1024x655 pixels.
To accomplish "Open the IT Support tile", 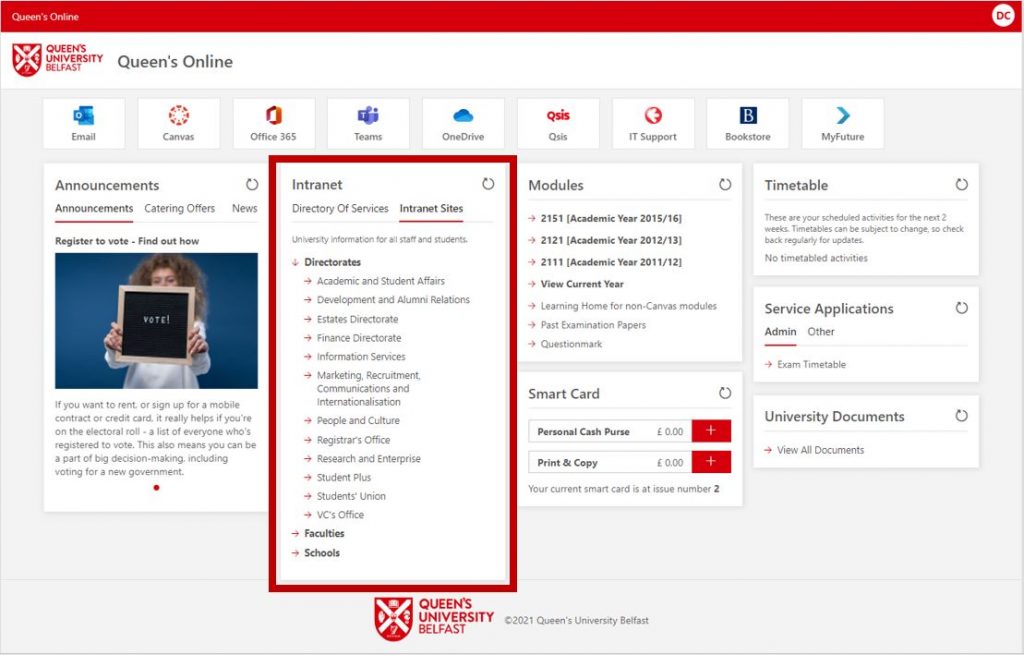I will pos(652,124).
